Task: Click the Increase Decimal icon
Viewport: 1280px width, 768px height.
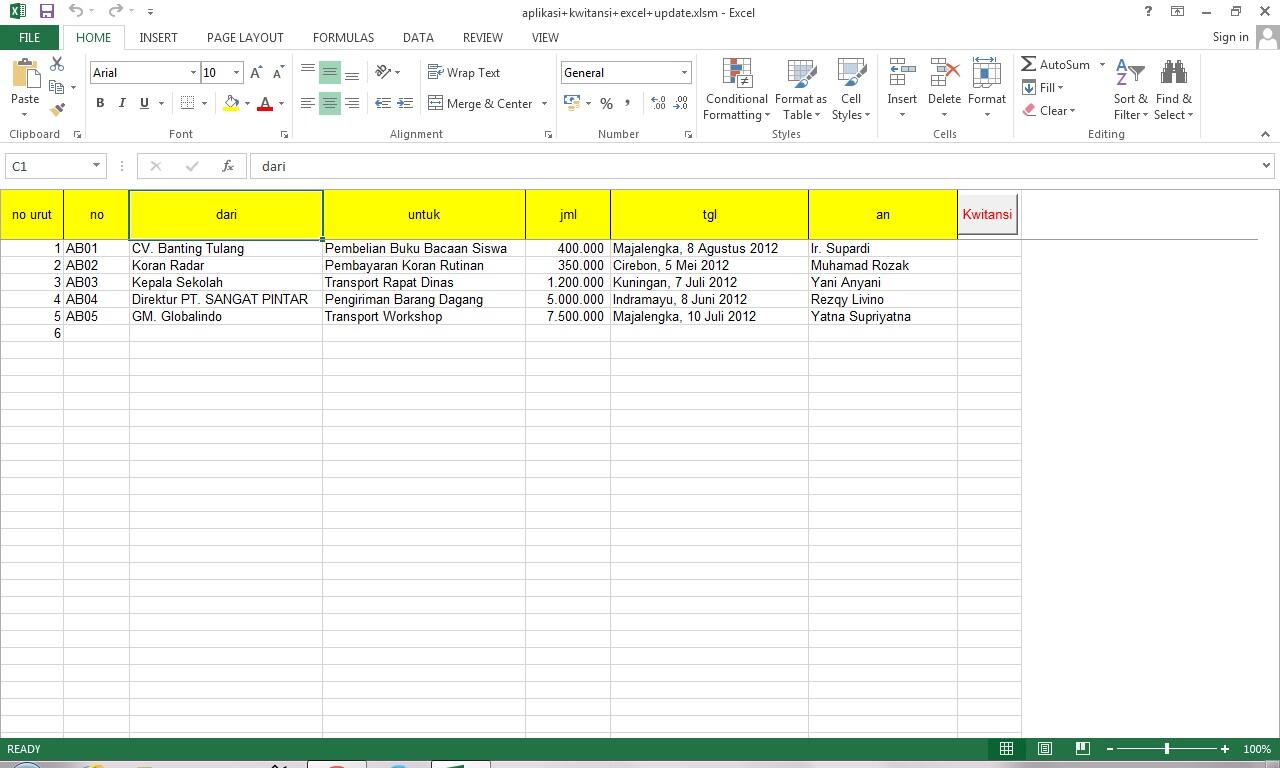Action: click(x=659, y=103)
